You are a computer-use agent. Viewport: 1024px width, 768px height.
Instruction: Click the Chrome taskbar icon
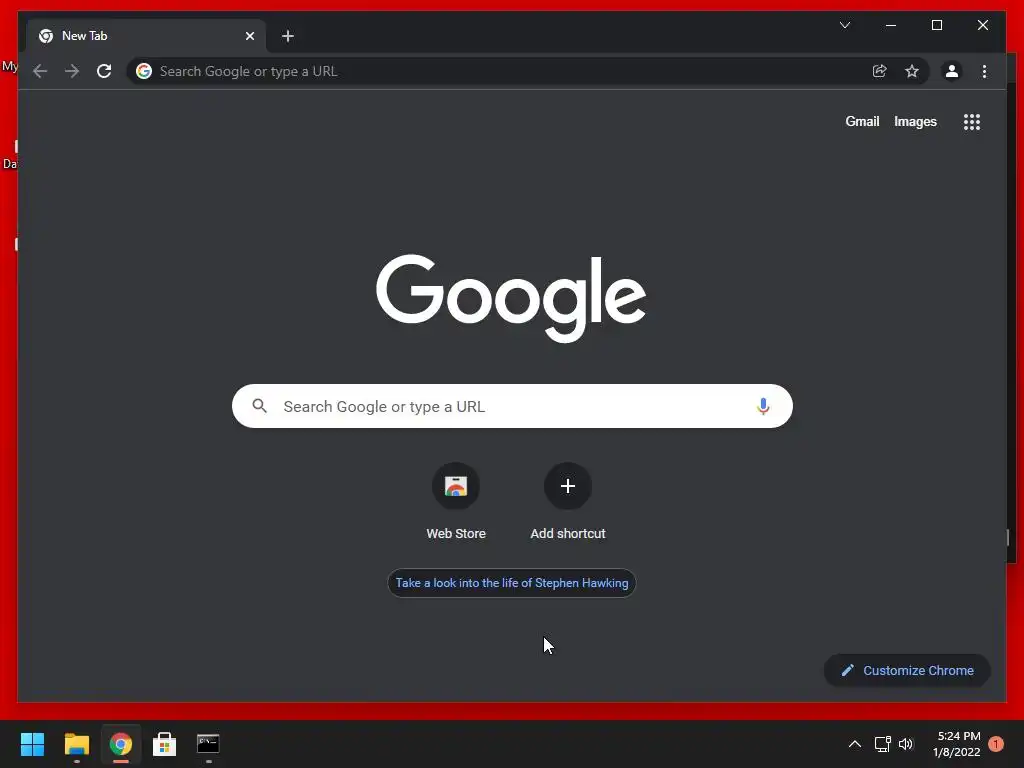tap(121, 744)
